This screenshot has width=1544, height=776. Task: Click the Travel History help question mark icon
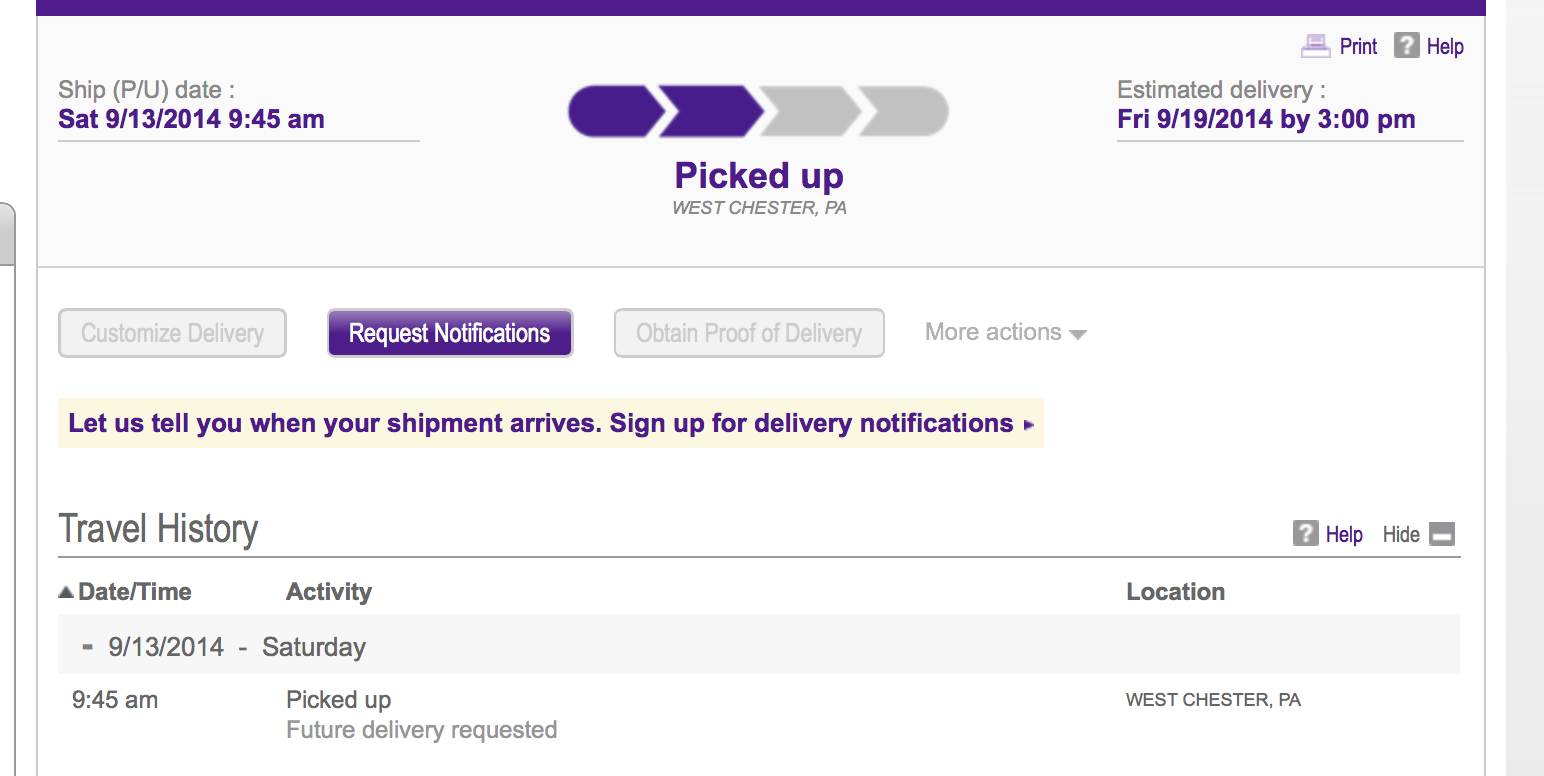1305,533
